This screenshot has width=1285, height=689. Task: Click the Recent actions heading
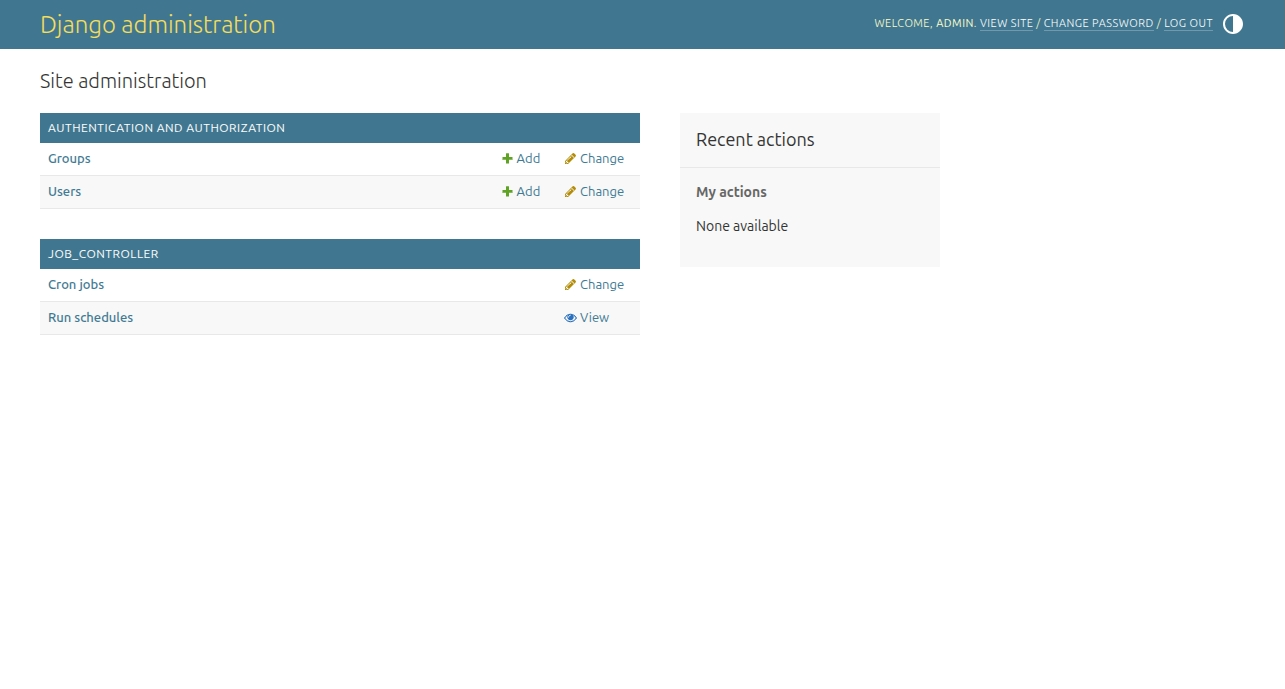pyautogui.click(x=755, y=140)
